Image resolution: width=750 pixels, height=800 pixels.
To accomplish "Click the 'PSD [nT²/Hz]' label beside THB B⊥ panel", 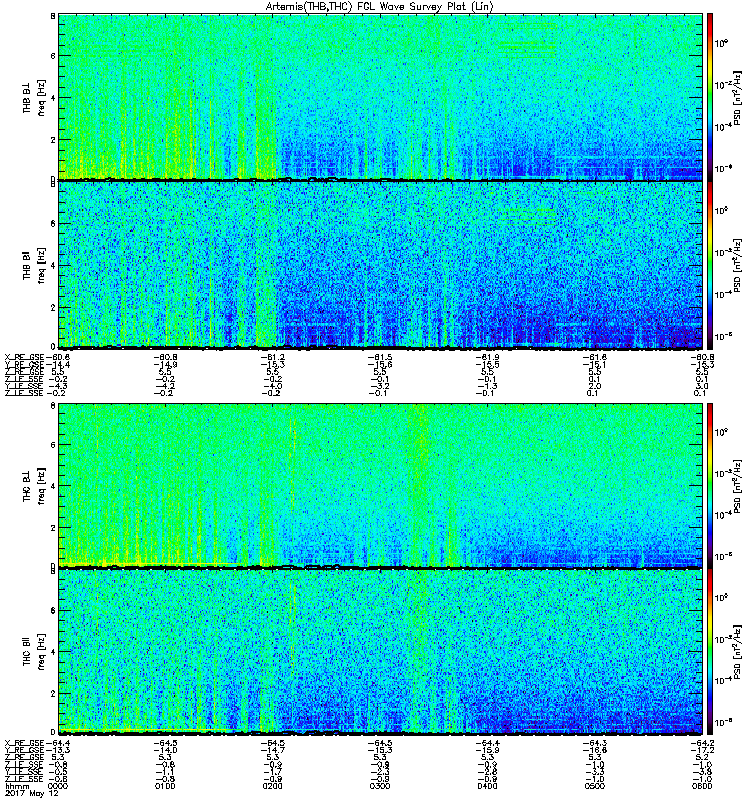I will 738,97.
